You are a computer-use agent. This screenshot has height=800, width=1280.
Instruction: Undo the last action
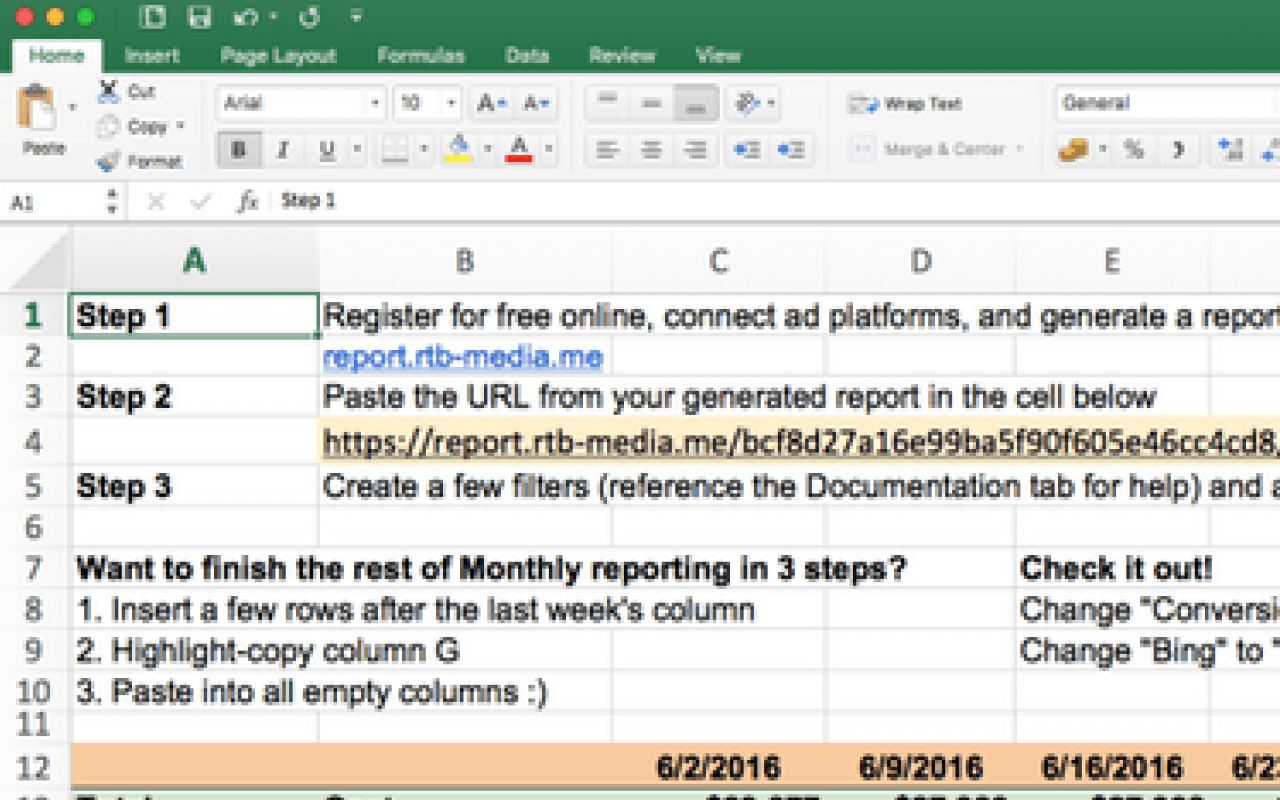246,17
